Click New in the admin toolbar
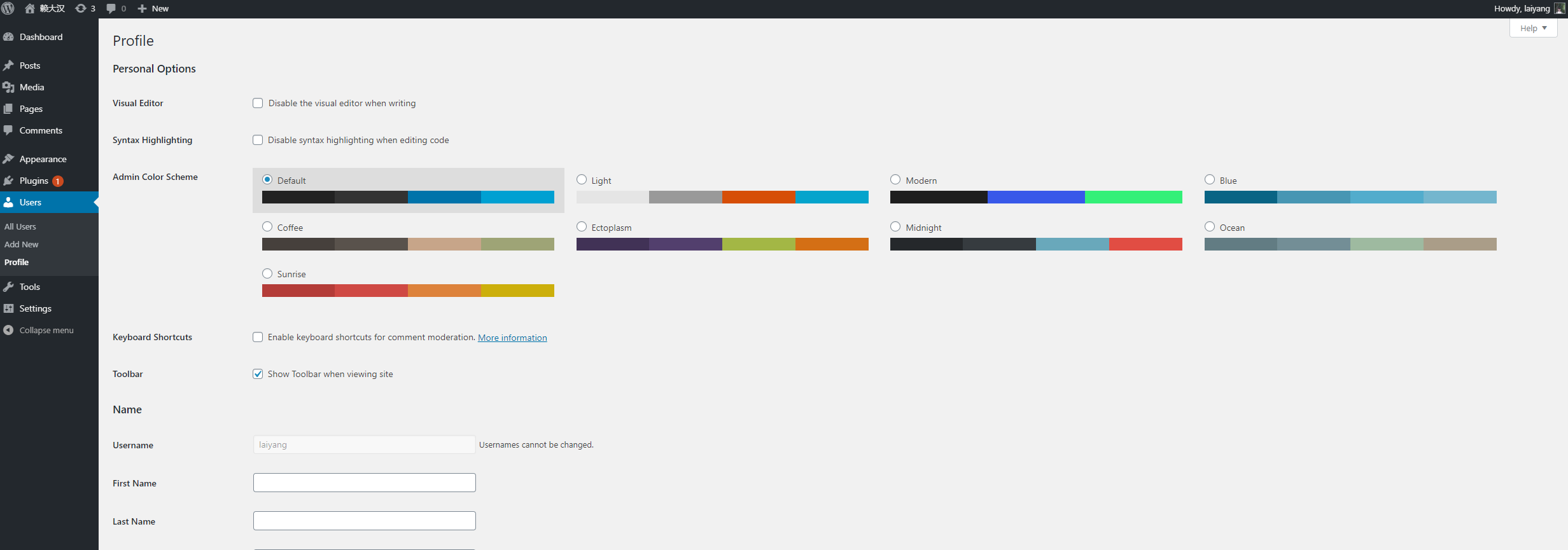Viewport: 1568px width, 550px height. 160,8
